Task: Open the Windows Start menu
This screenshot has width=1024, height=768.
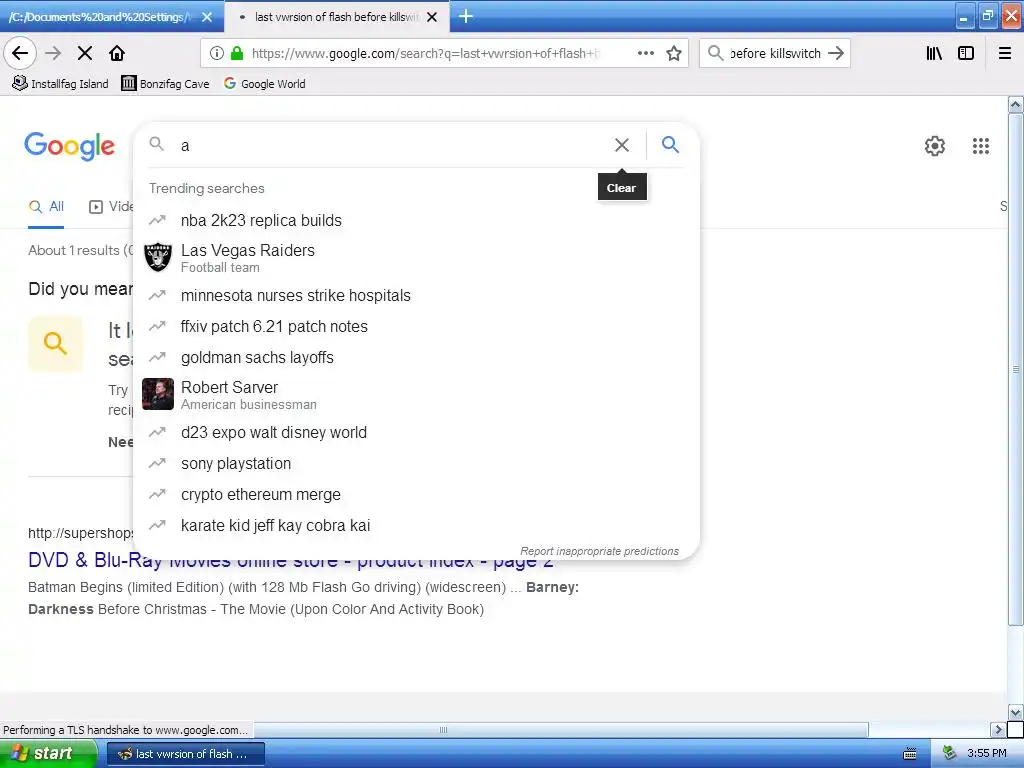Action: pyautogui.click(x=47, y=753)
